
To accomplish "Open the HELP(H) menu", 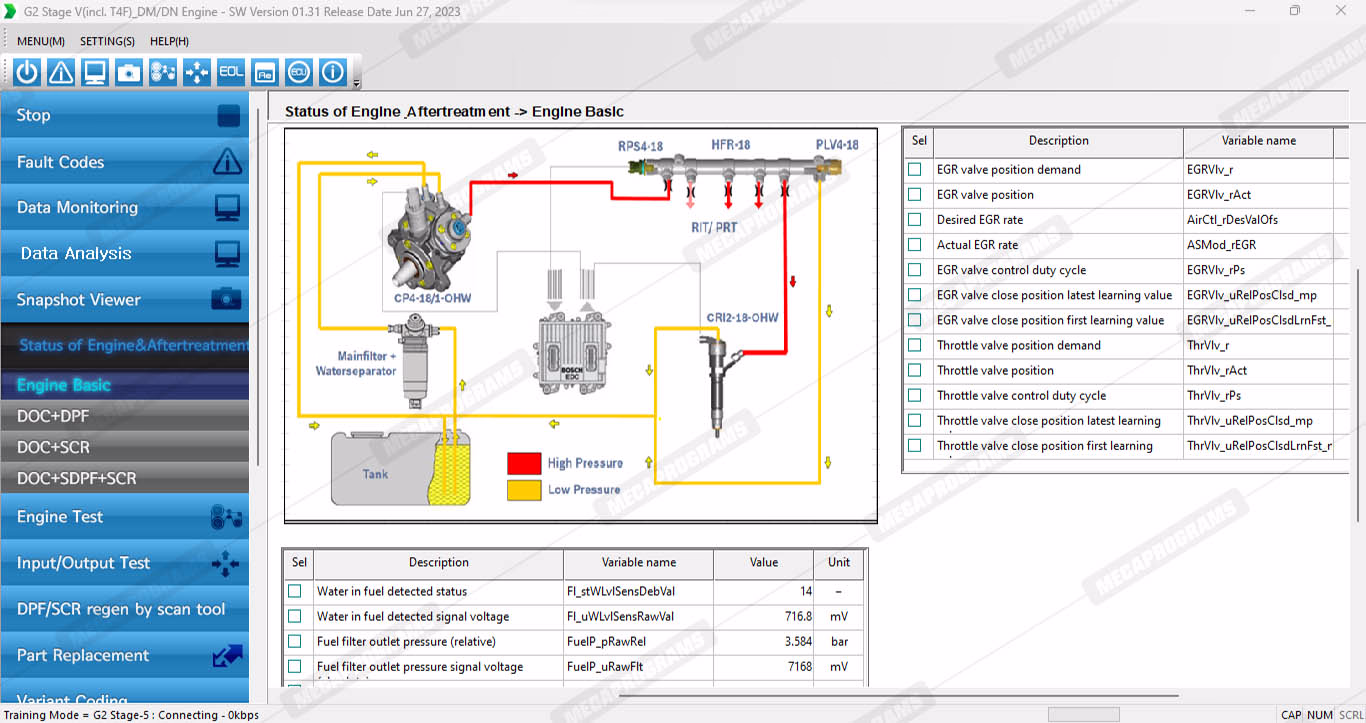I will [169, 41].
